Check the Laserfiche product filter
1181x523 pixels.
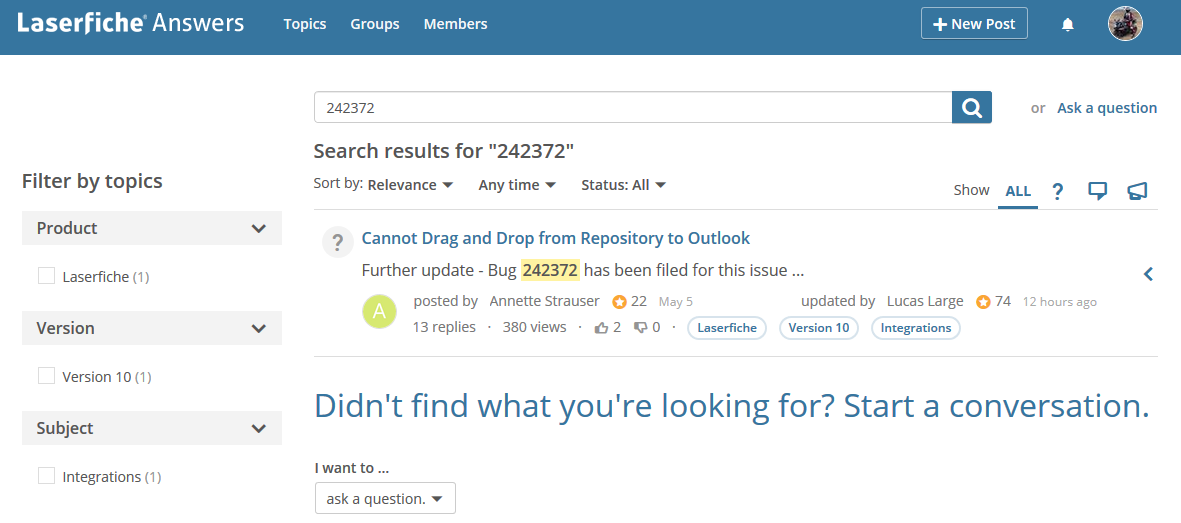tap(47, 276)
